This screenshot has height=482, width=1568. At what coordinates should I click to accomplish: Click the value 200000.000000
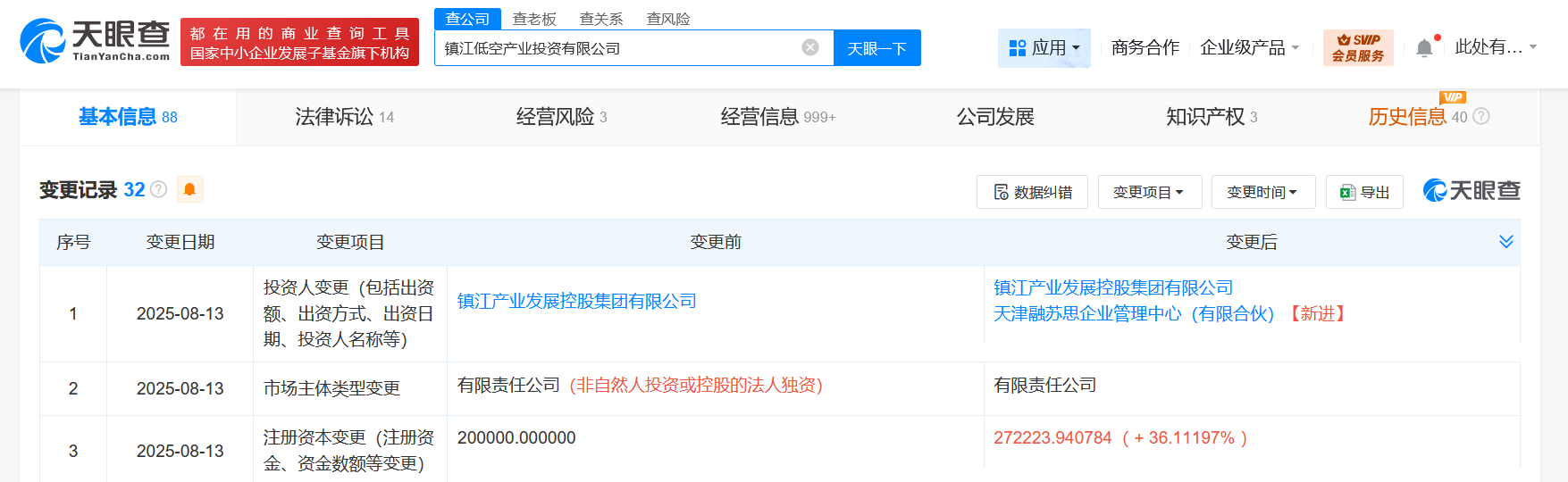[516, 437]
